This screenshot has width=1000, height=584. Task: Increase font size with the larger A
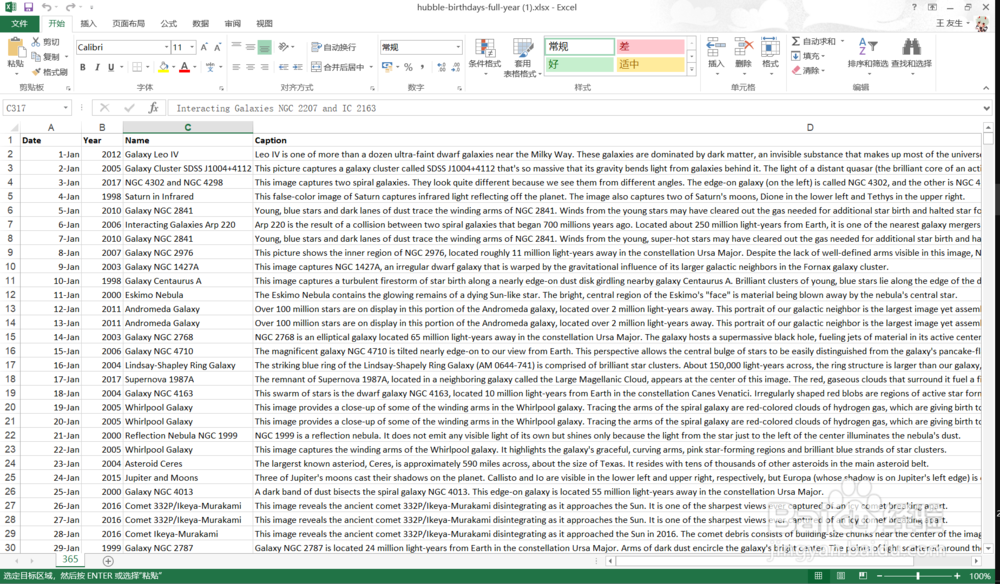coord(204,47)
